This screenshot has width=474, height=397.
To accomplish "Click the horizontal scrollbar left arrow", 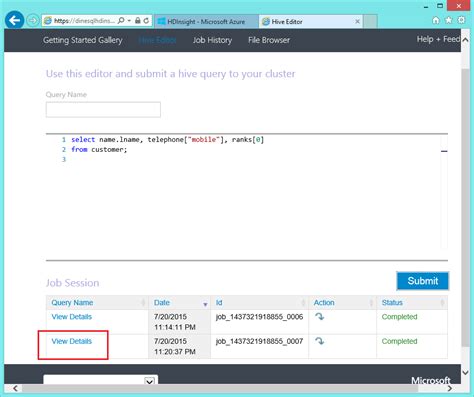I will coord(15,388).
